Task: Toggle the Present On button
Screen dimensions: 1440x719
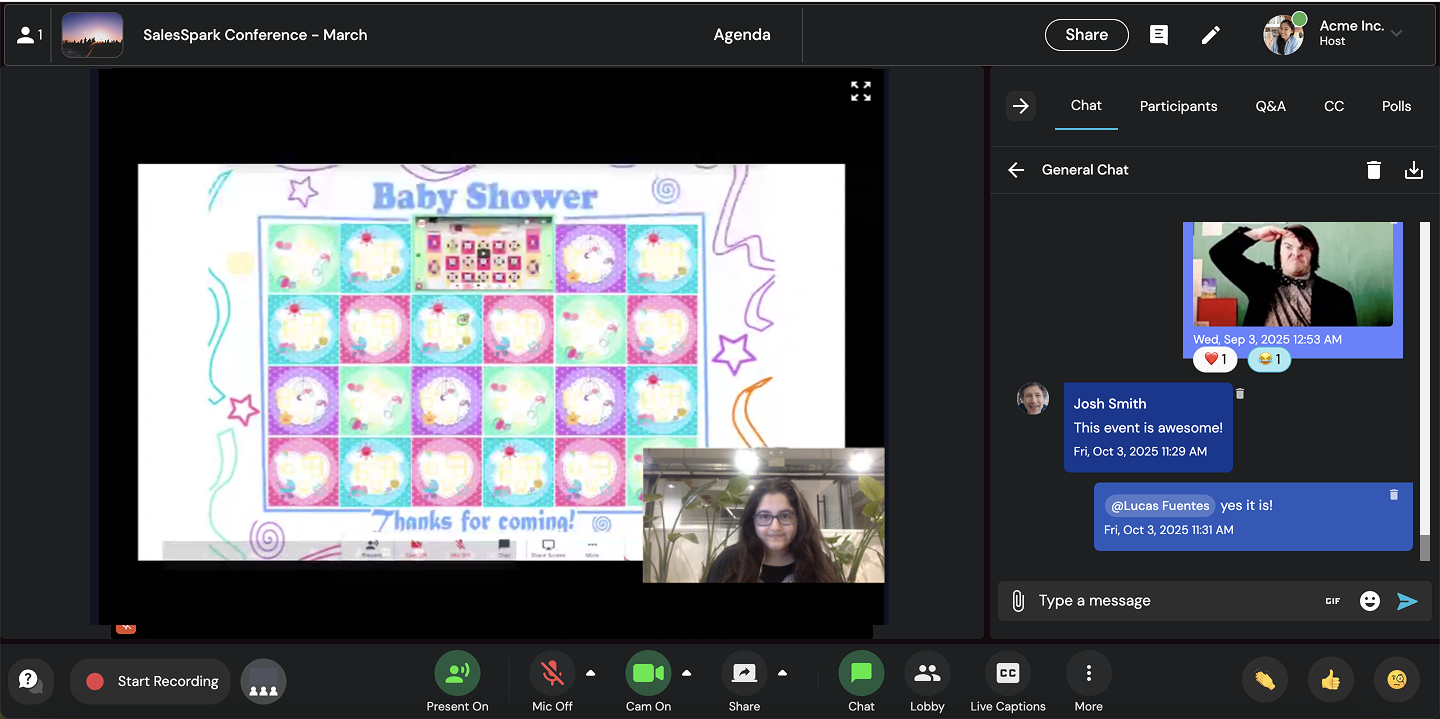Action: (x=457, y=674)
